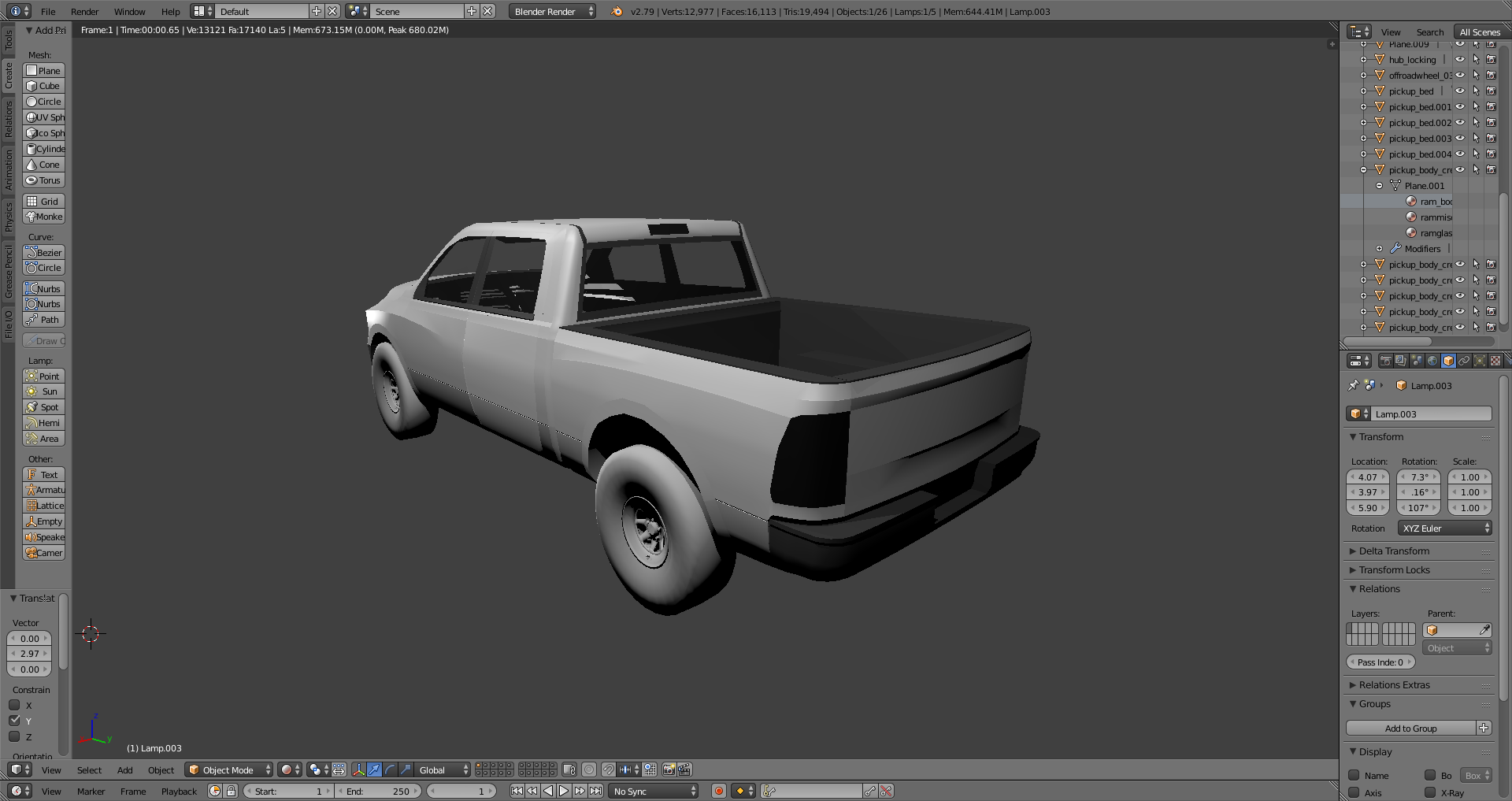The image size is (1512, 801).
Task: Switch to the Physics tab
Action: 9,217
